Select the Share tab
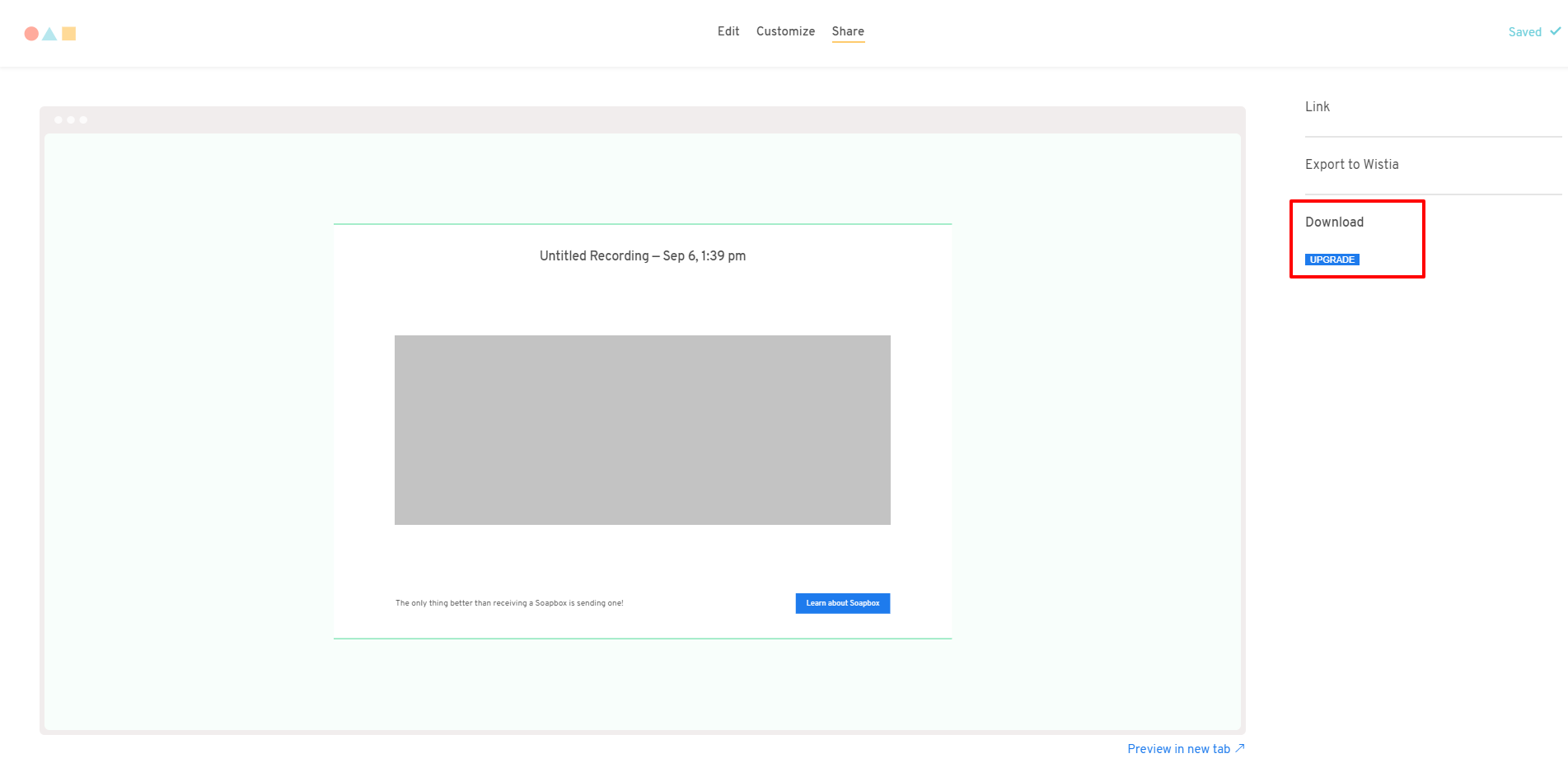Screen dimensions: 1568x763 (848, 31)
